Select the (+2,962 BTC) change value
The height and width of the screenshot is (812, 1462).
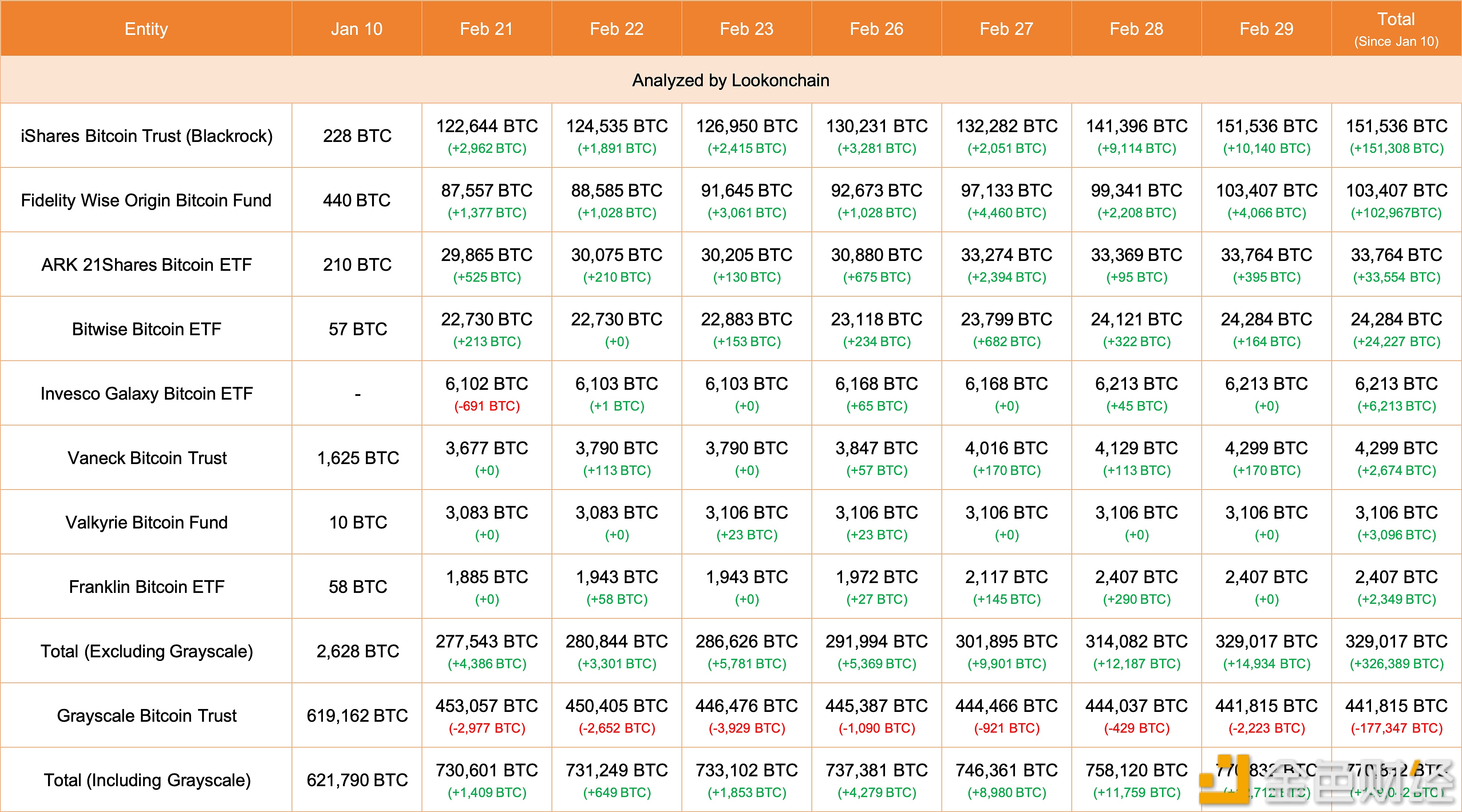[x=487, y=148]
